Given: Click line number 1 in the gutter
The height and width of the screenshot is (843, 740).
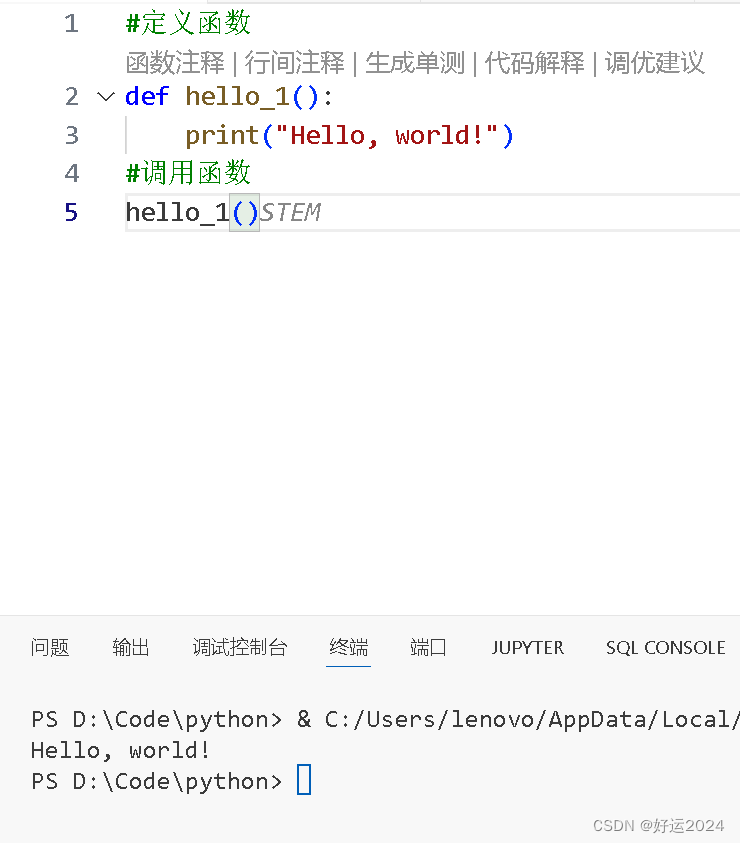Looking at the screenshot, I should click(x=71, y=23).
